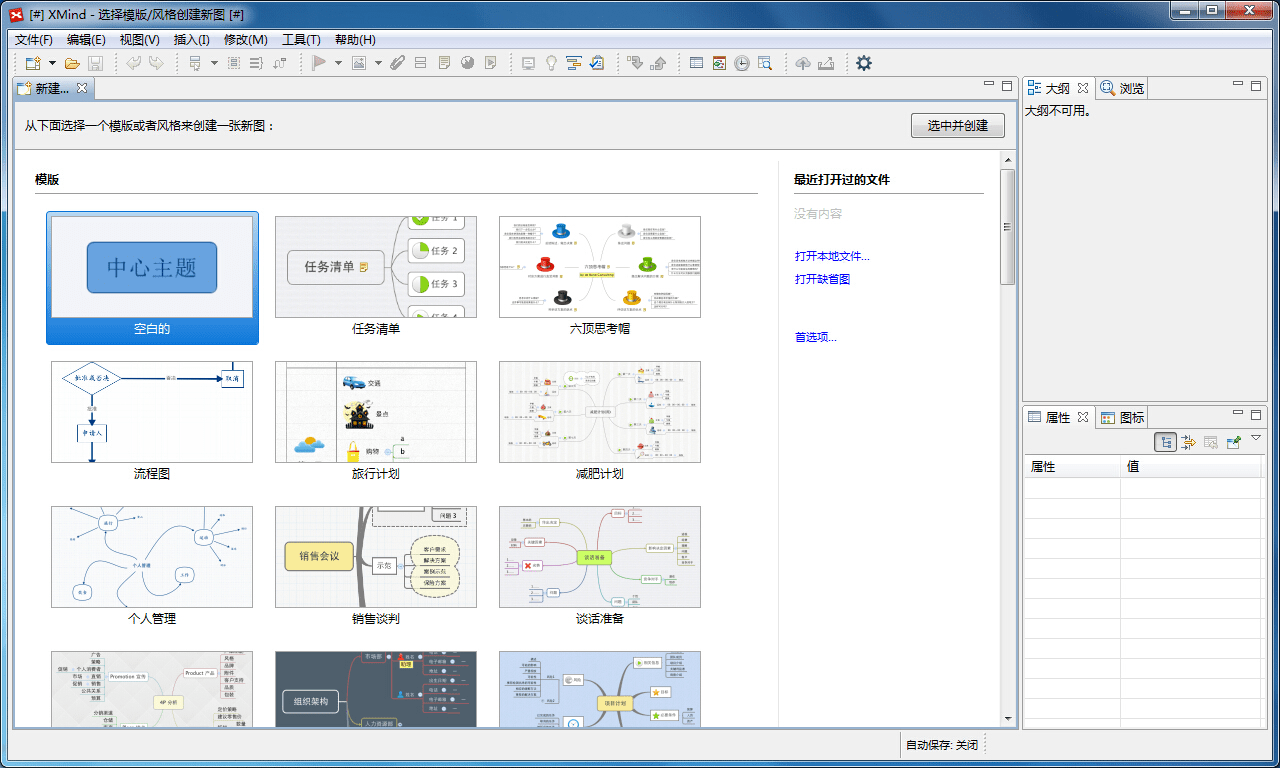Select the 减肥计划 template thumbnail
The height and width of the screenshot is (768, 1280).
point(600,412)
